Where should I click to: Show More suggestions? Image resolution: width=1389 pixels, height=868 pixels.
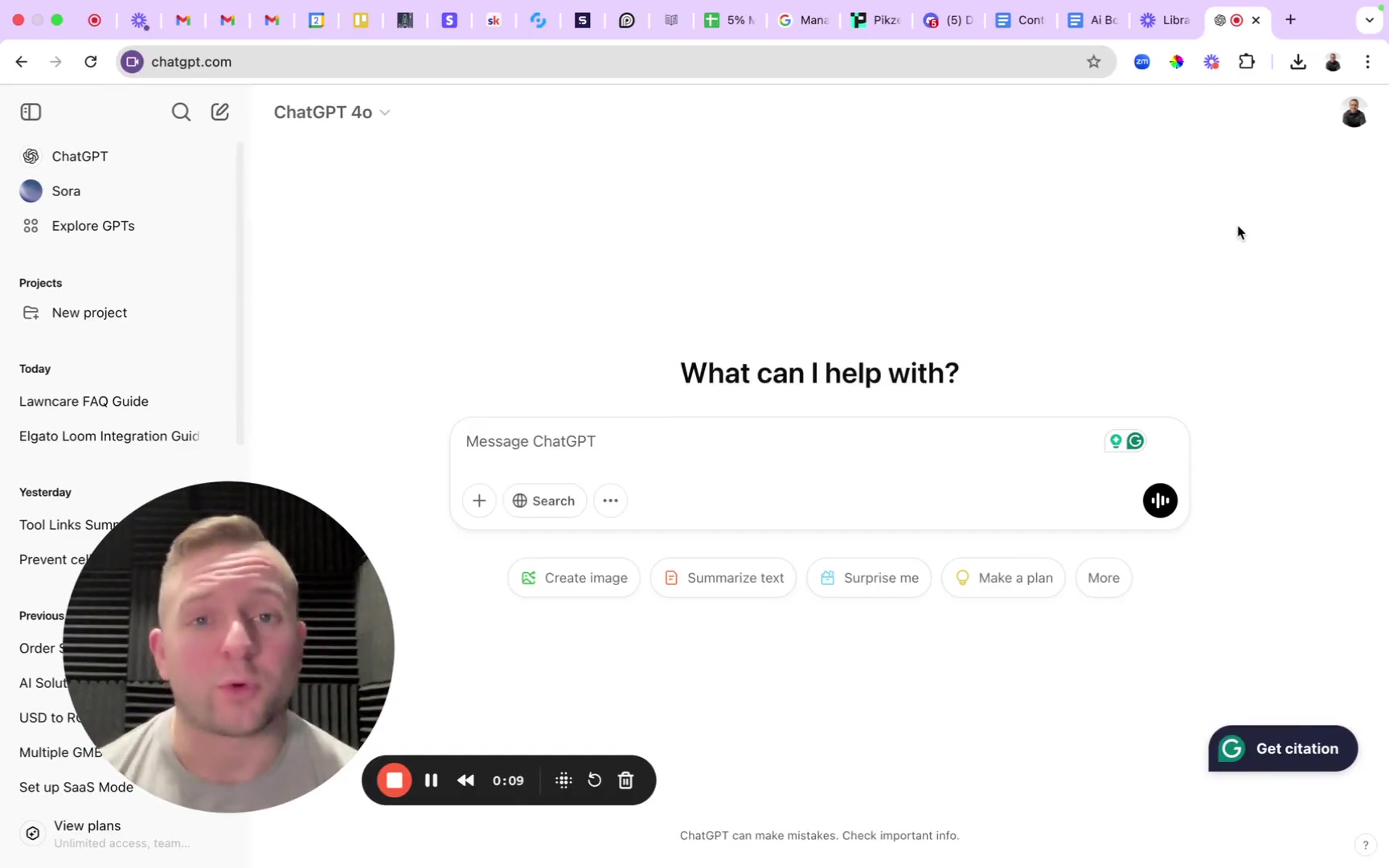[1104, 578]
